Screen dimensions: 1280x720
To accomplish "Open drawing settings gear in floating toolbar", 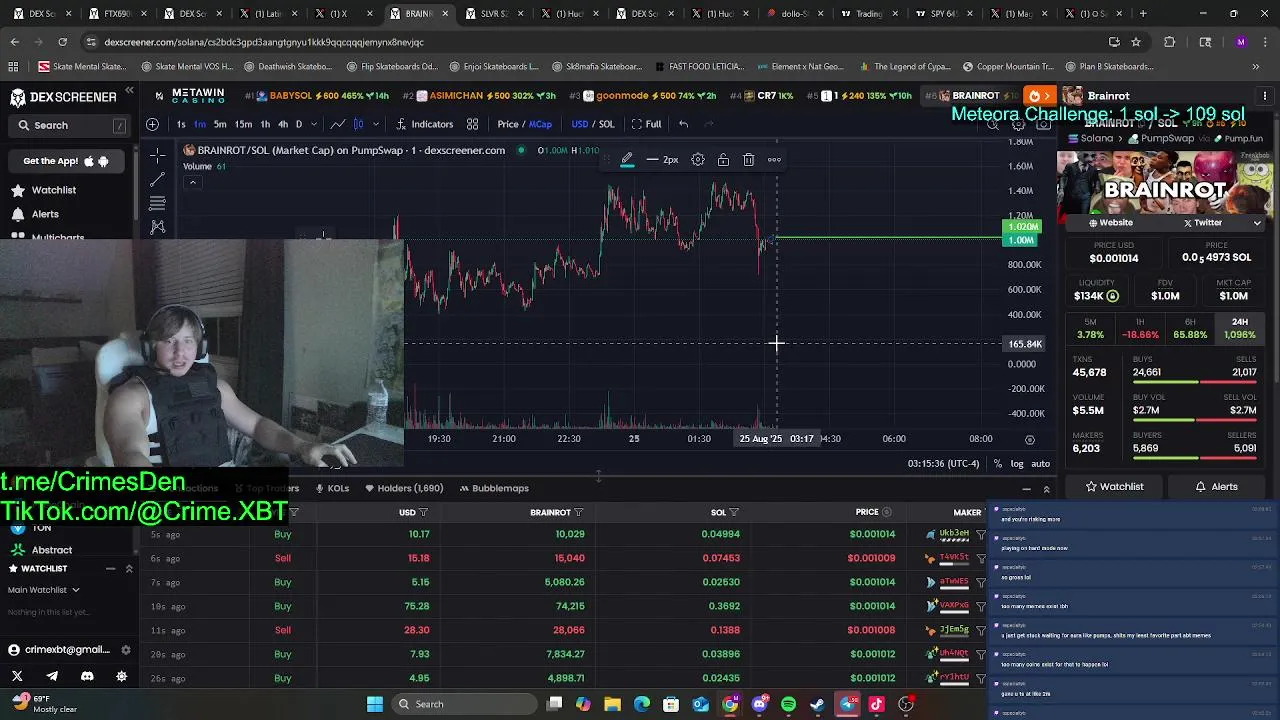I will pyautogui.click(x=698, y=160).
